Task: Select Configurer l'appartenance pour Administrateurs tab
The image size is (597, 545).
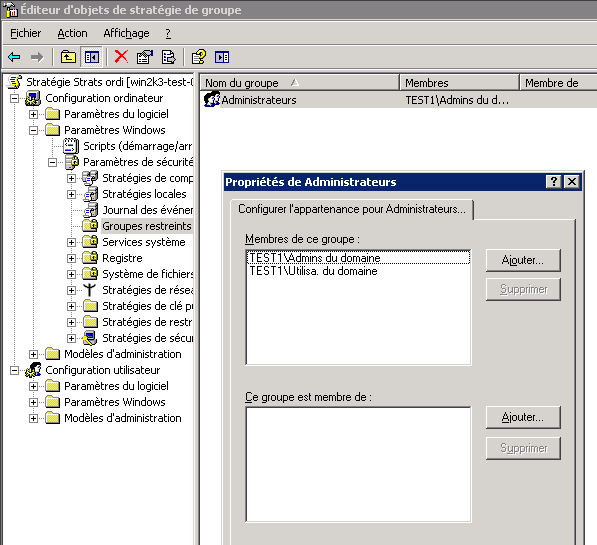Action: coord(352,209)
